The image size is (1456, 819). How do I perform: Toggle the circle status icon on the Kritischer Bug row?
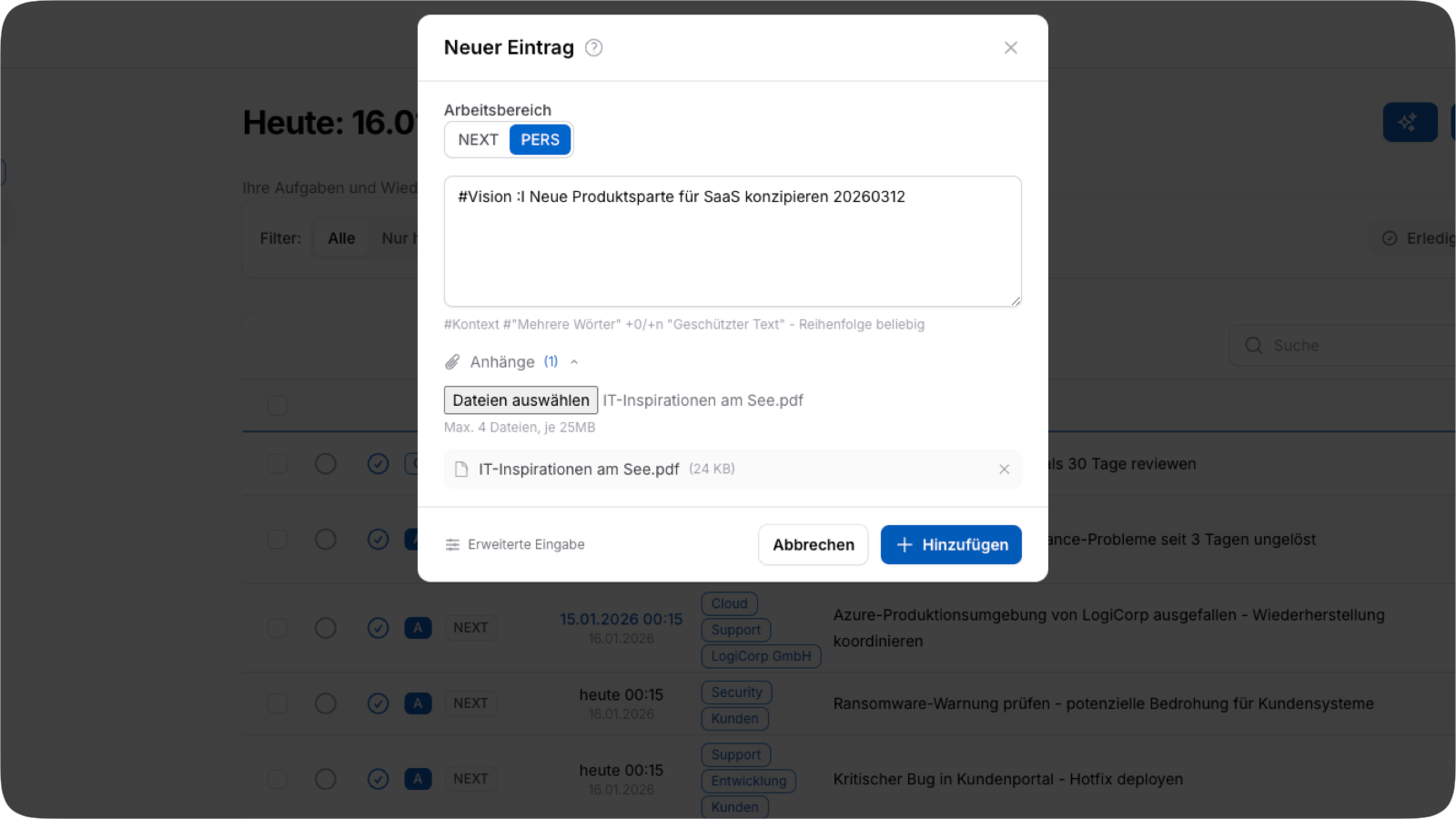pos(325,778)
